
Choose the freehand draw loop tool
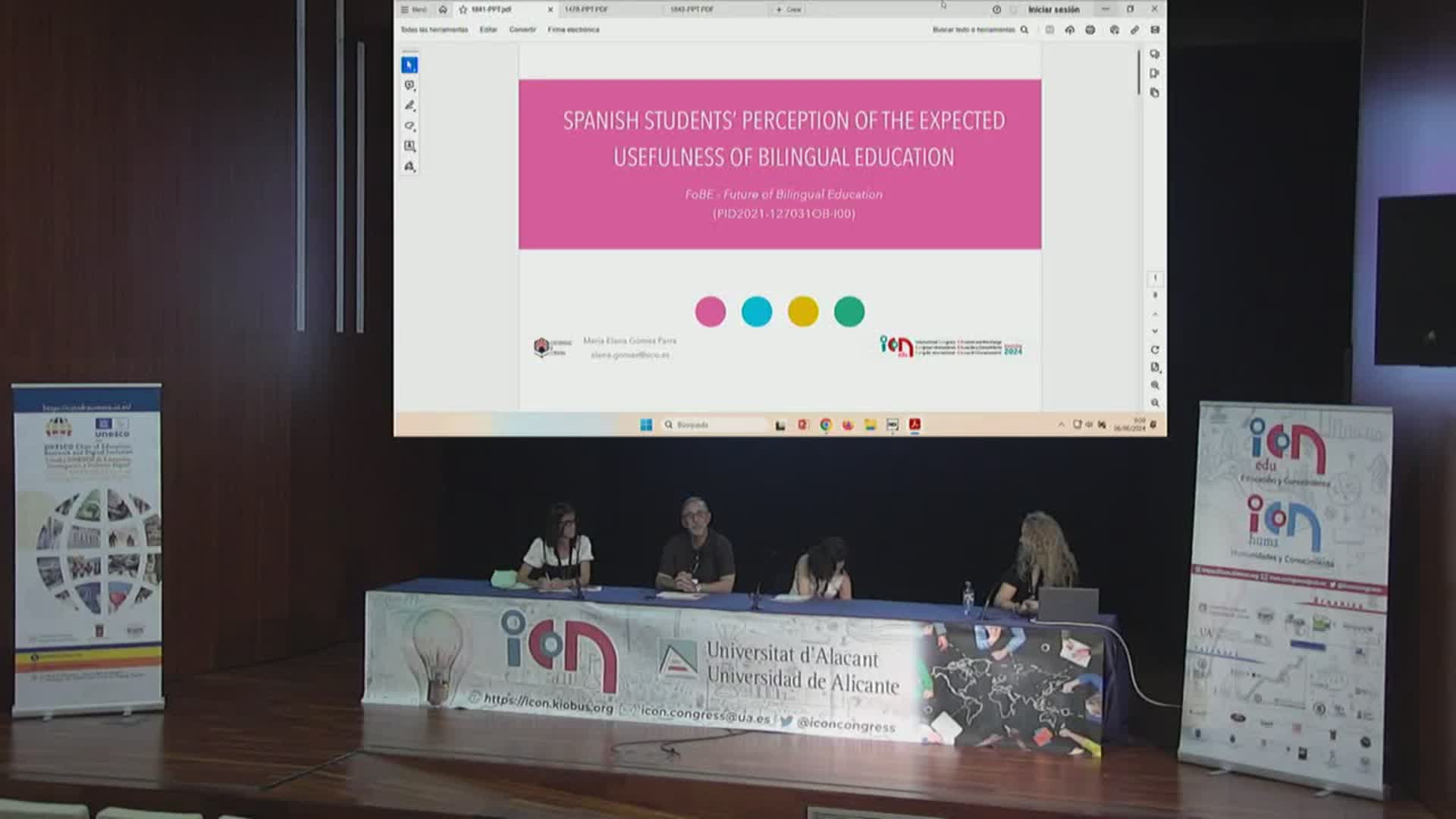(409, 126)
